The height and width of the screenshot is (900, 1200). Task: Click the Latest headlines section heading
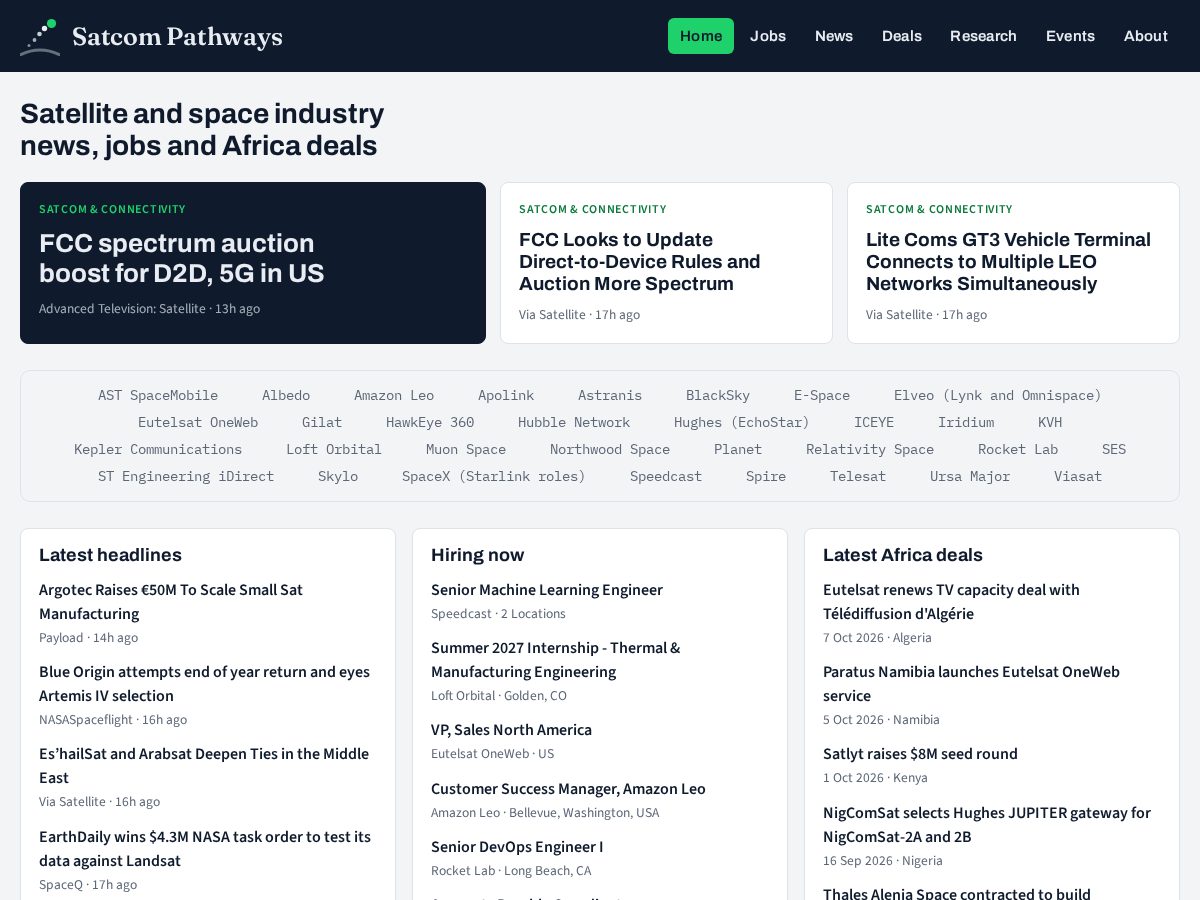coord(110,555)
